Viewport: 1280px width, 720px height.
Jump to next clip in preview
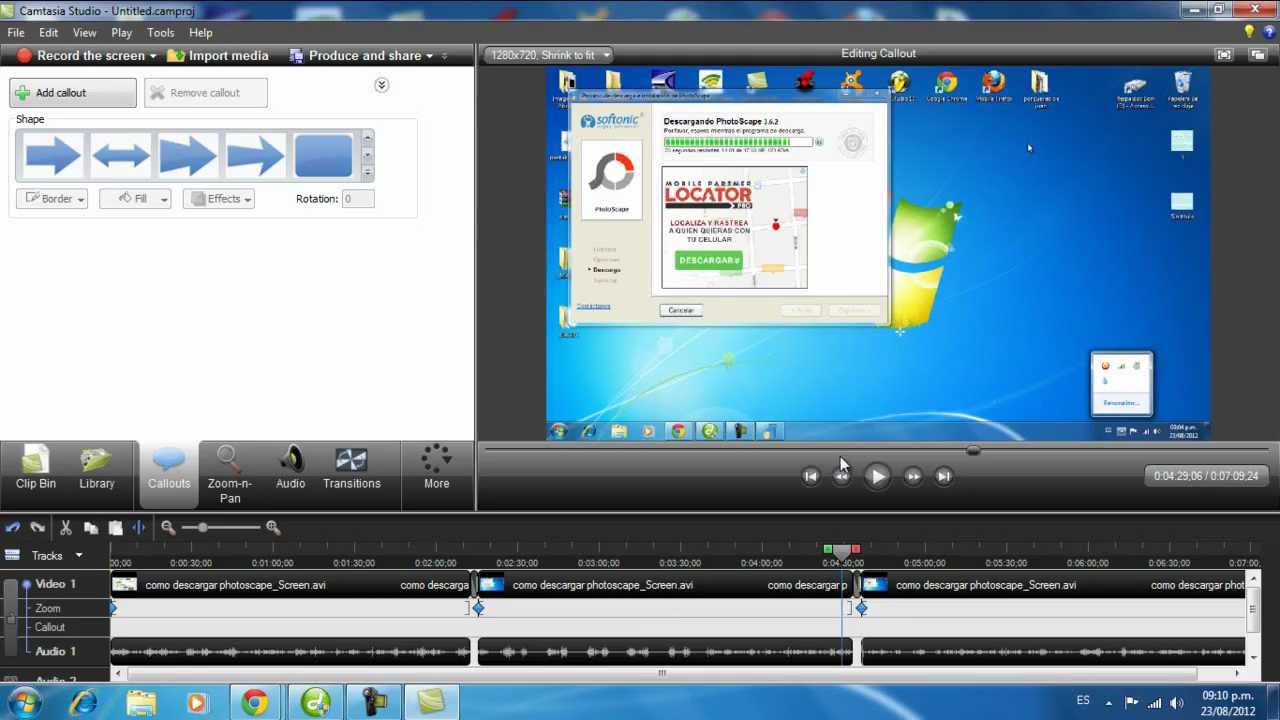944,477
